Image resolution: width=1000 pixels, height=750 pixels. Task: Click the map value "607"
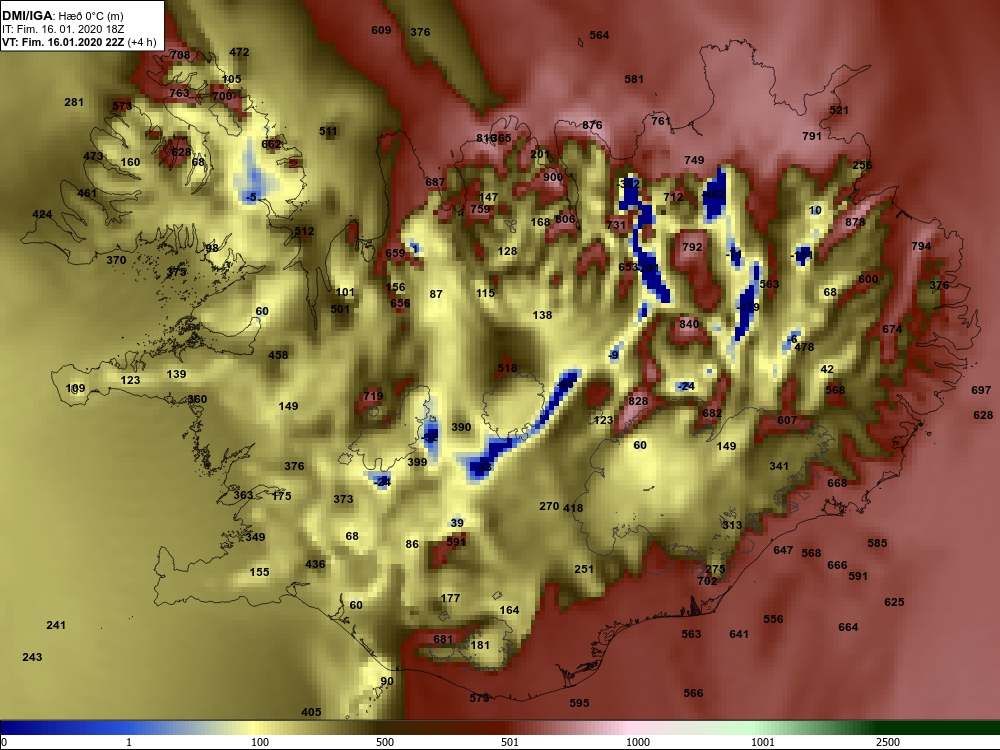point(787,420)
